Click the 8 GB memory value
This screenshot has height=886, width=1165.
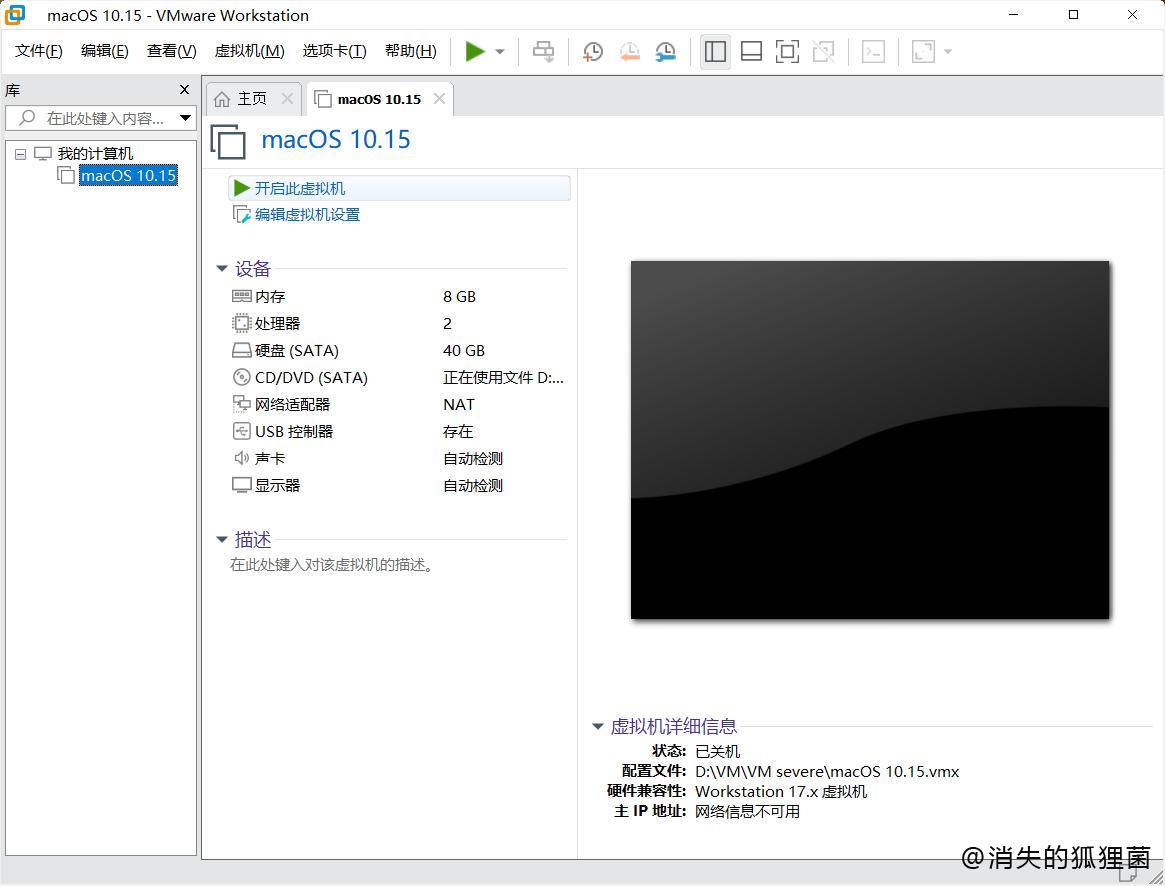click(x=459, y=297)
